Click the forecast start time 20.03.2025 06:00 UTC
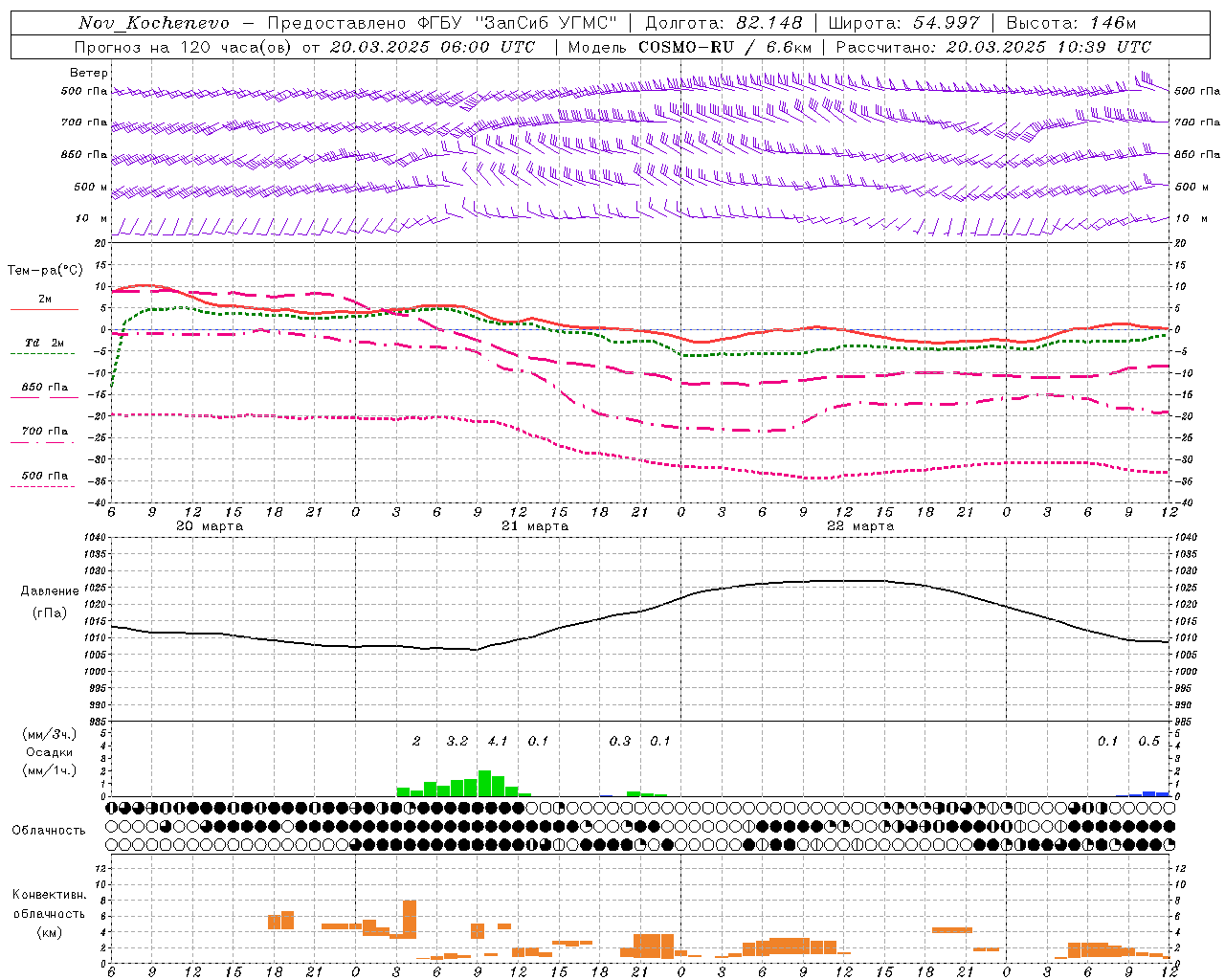 coord(433,47)
